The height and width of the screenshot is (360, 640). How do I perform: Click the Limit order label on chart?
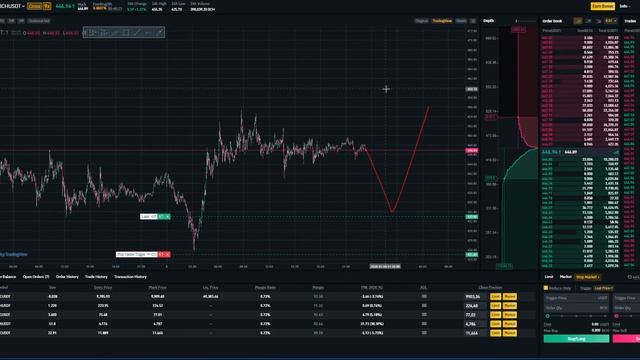149,217
